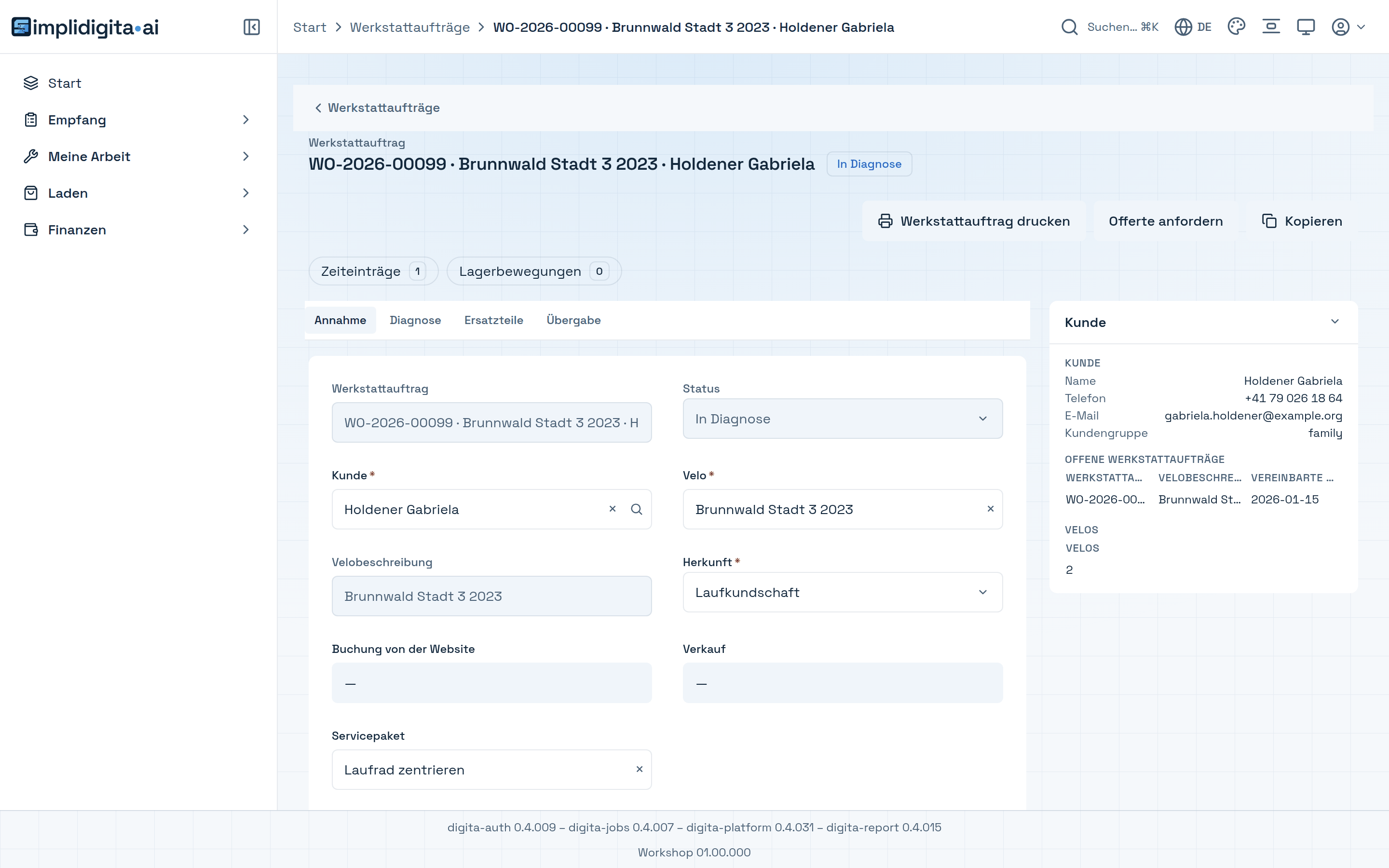The width and height of the screenshot is (1389, 868).
Task: Switch to the Diagnose tab
Action: 415,320
